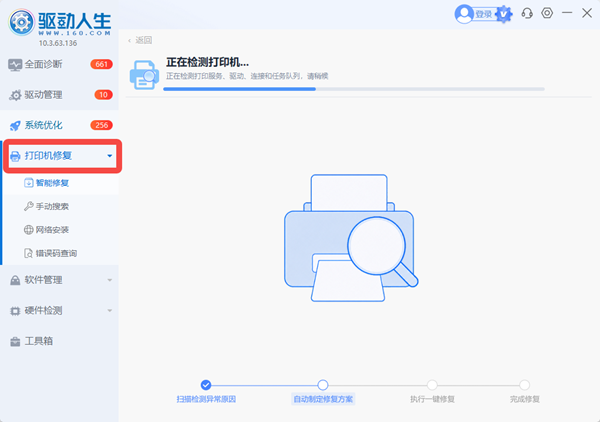The image size is (600, 422).
Task: Select the 智能修复 submenu item
Action: 59,183
